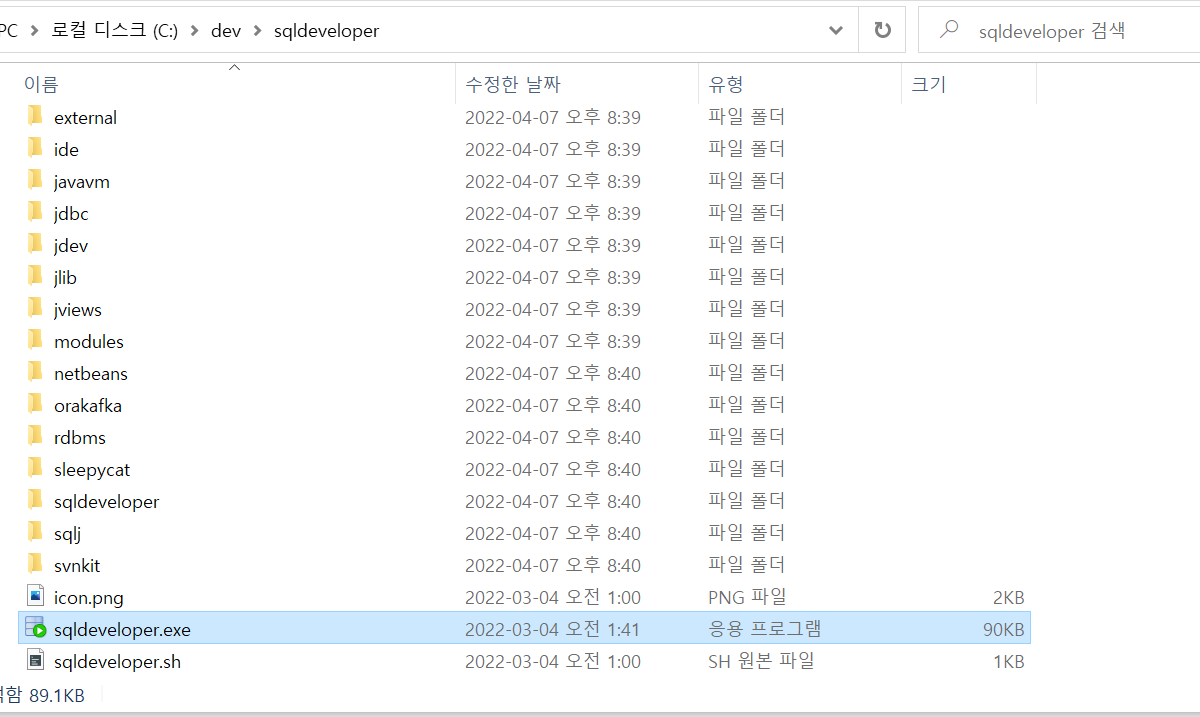Select the external folder icon
This screenshot has width=1200, height=717.
35,117
